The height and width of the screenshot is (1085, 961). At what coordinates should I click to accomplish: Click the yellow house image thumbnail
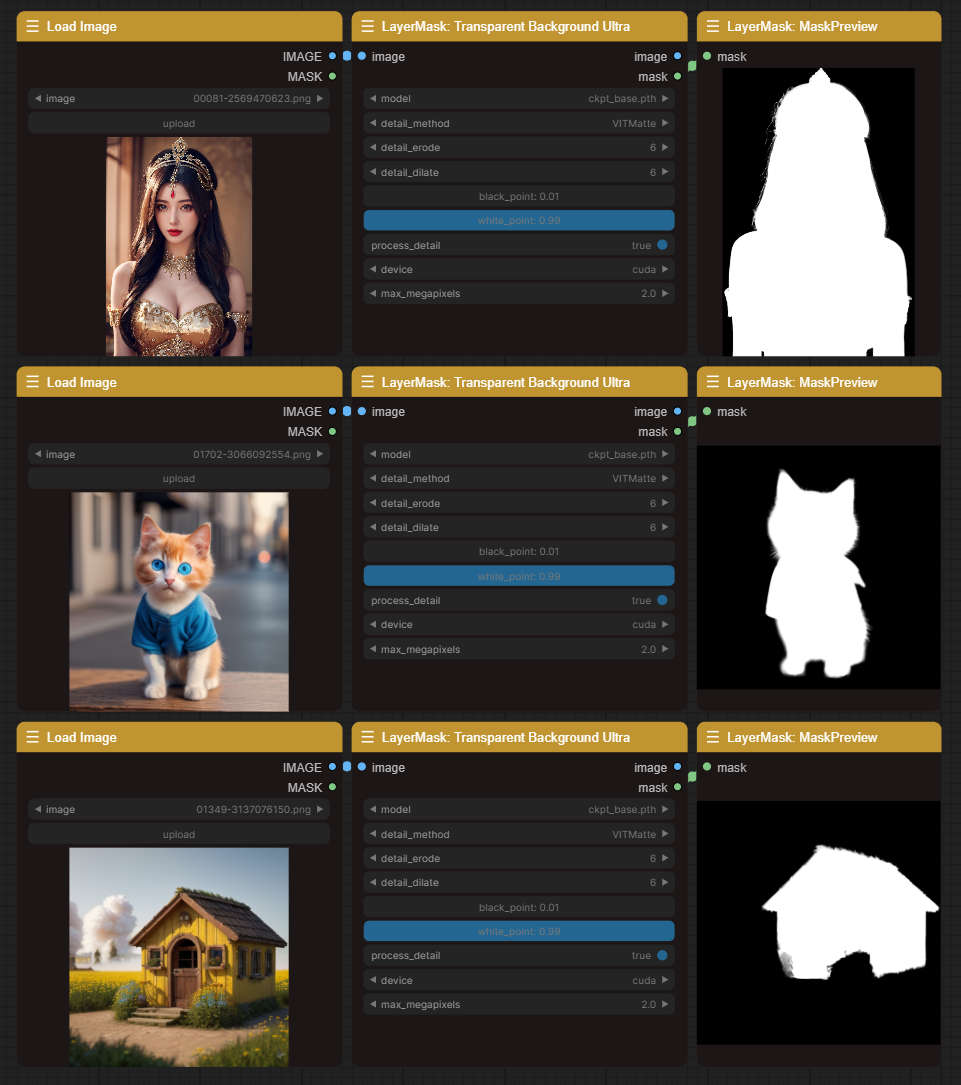(x=179, y=956)
